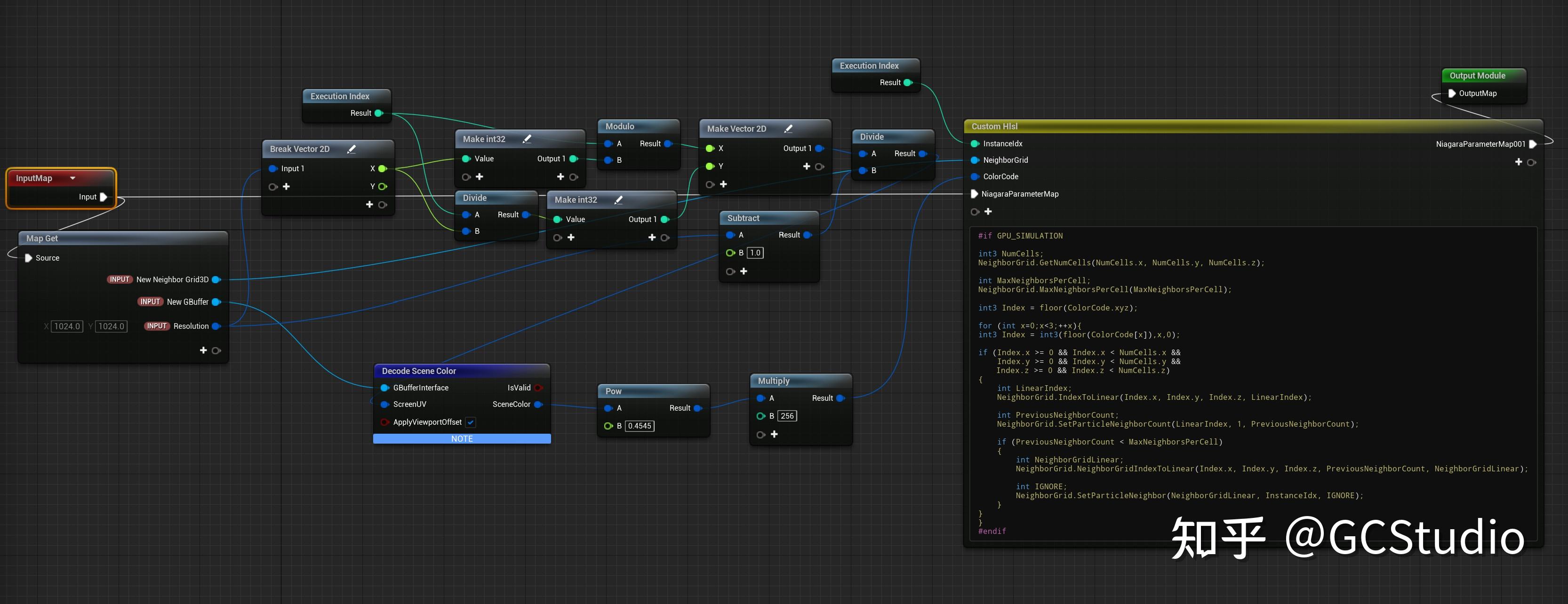Screen dimensions: 1568x604
Task: Click add input plus on Custom Hlsl node
Action: 988,212
